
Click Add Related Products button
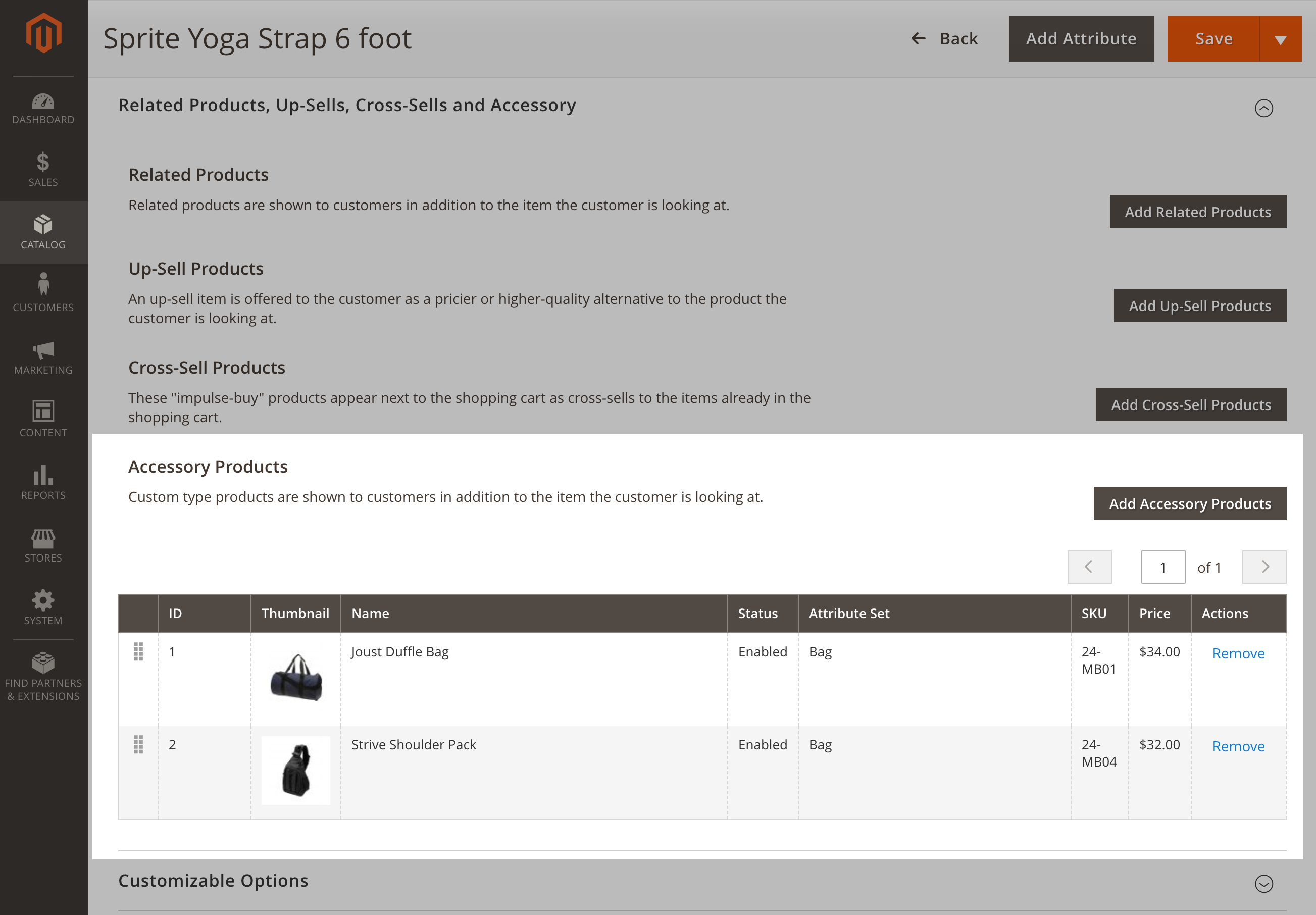tap(1197, 211)
